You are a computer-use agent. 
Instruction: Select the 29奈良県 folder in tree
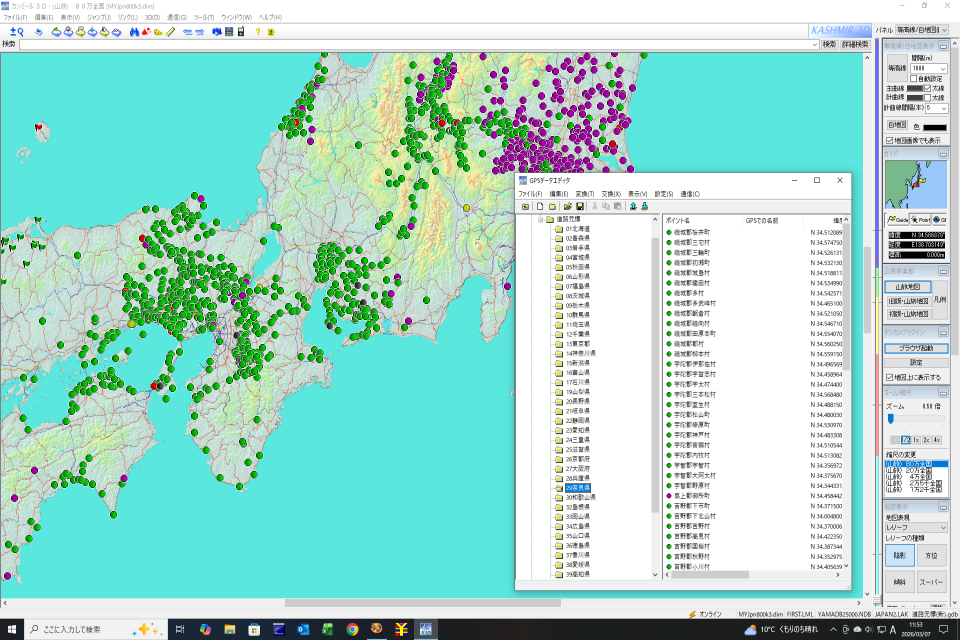point(576,487)
